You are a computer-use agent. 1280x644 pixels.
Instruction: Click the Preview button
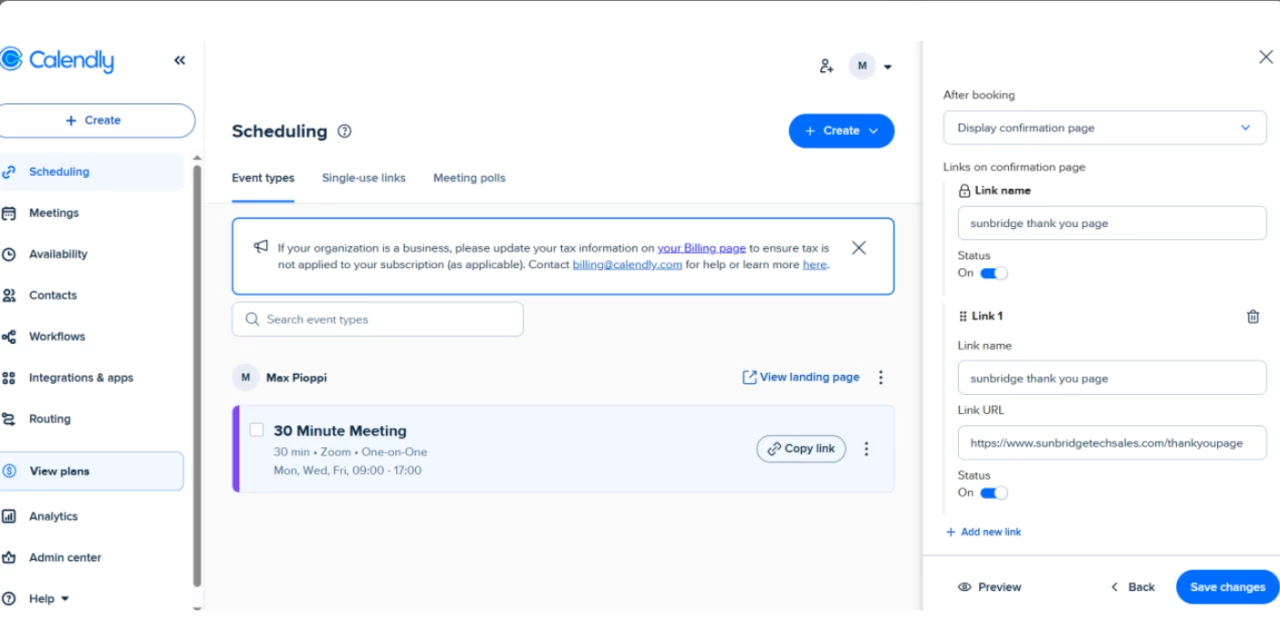(x=989, y=587)
